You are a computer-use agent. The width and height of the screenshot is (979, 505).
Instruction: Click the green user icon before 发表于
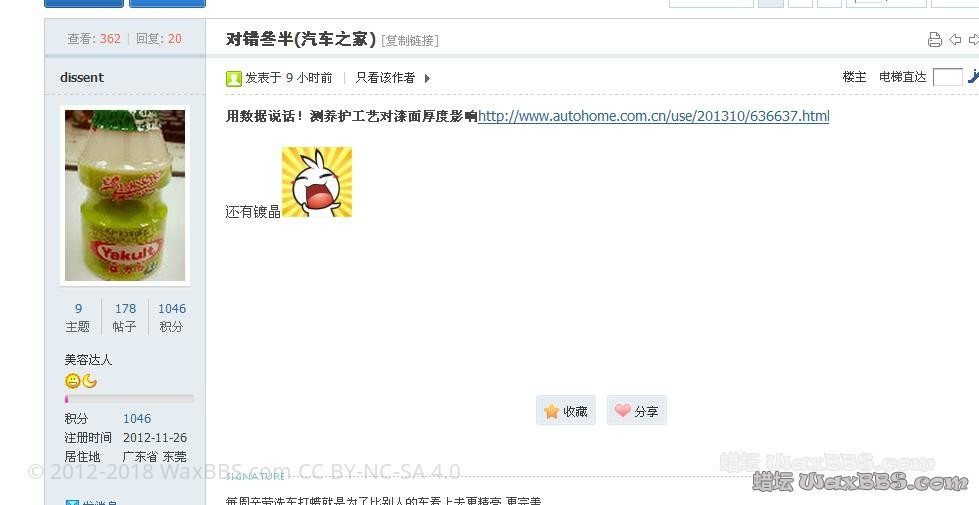234,78
